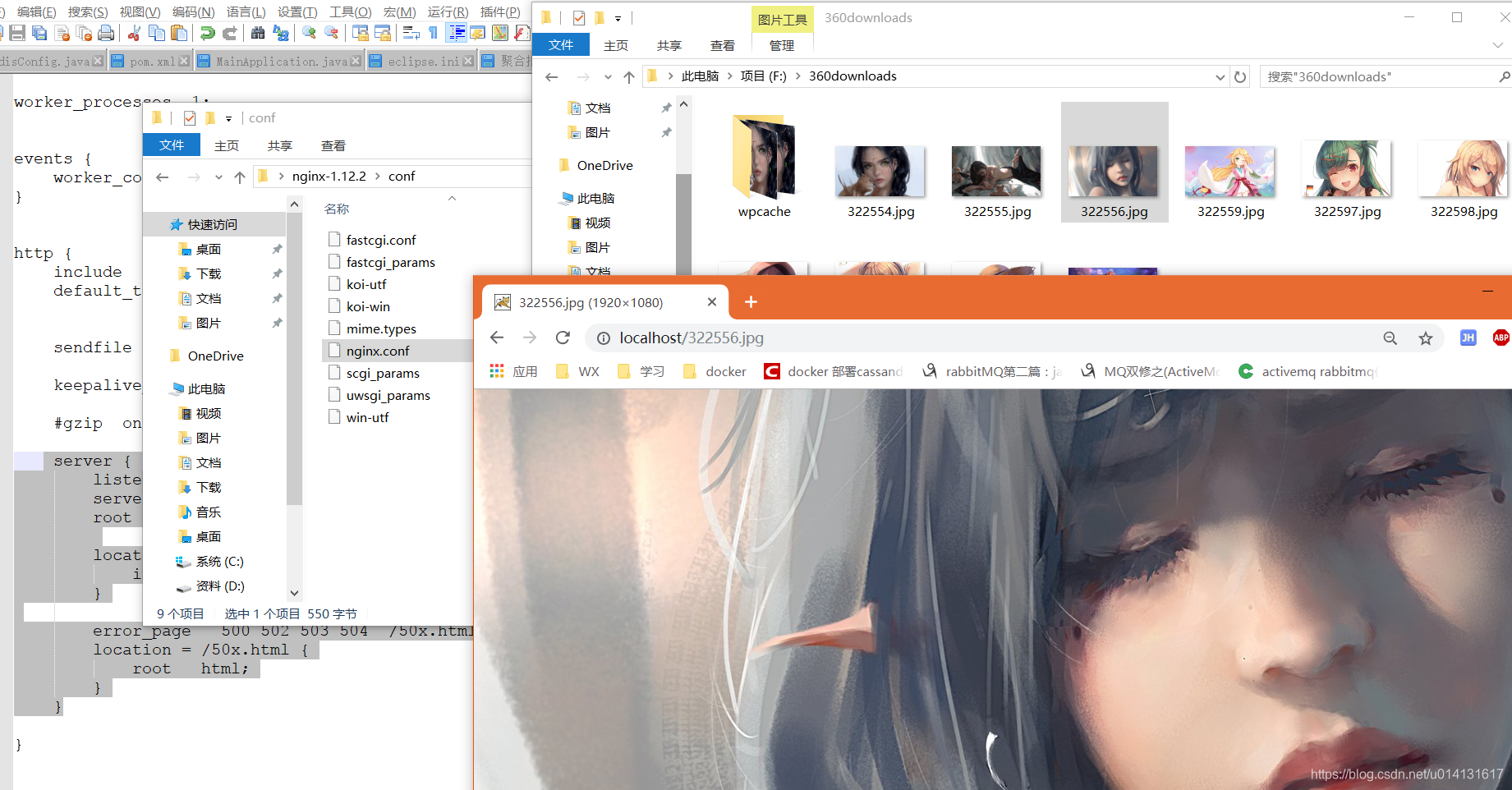Unpin 图片 quick access item in conf window
The width and height of the screenshot is (1512, 790).
(278, 323)
